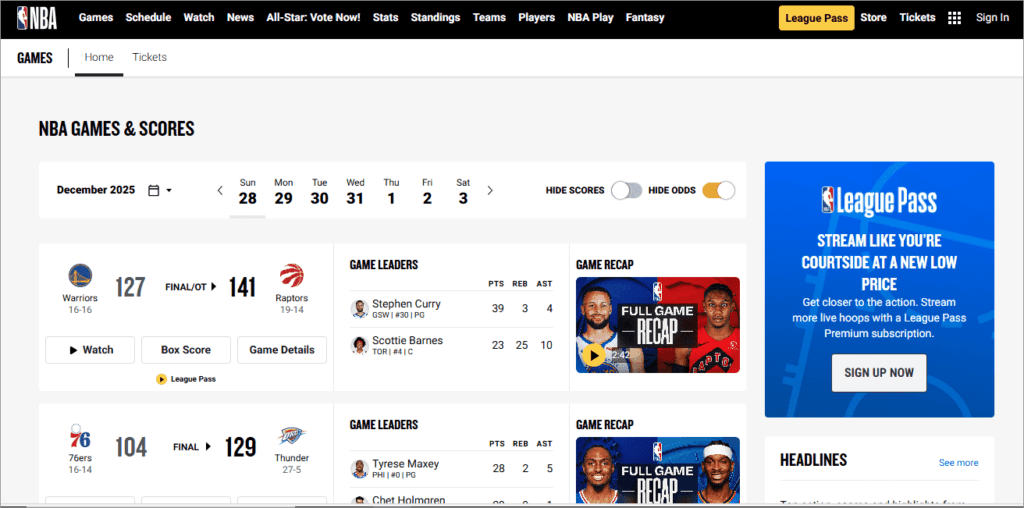The width and height of the screenshot is (1024, 508).
Task: Open NBA Play in top navigation
Action: [x=590, y=18]
